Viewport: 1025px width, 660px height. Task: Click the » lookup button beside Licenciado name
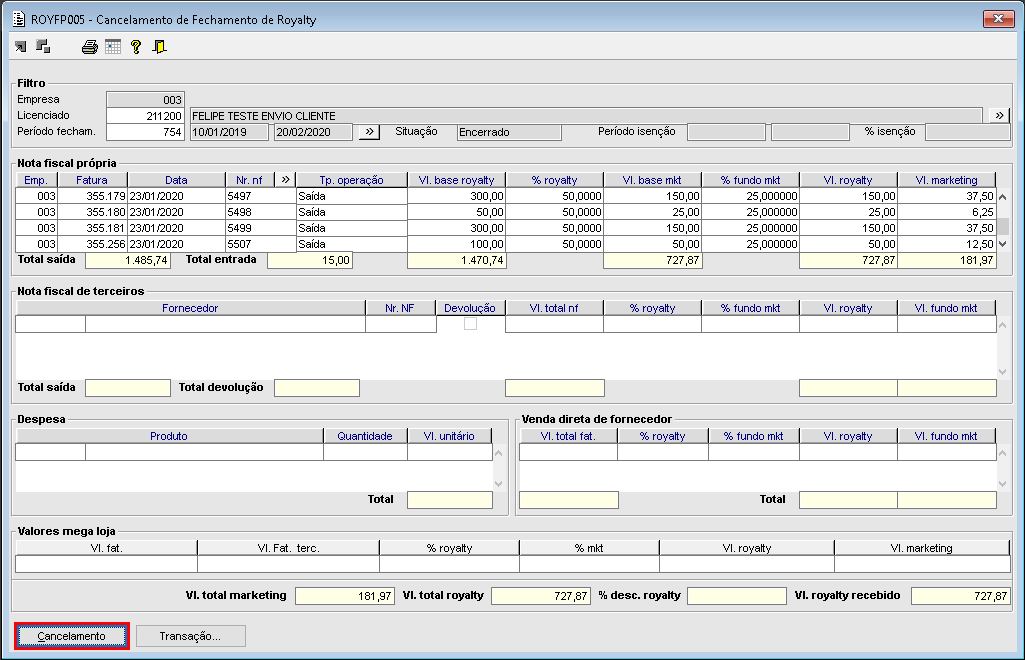[x=999, y=116]
